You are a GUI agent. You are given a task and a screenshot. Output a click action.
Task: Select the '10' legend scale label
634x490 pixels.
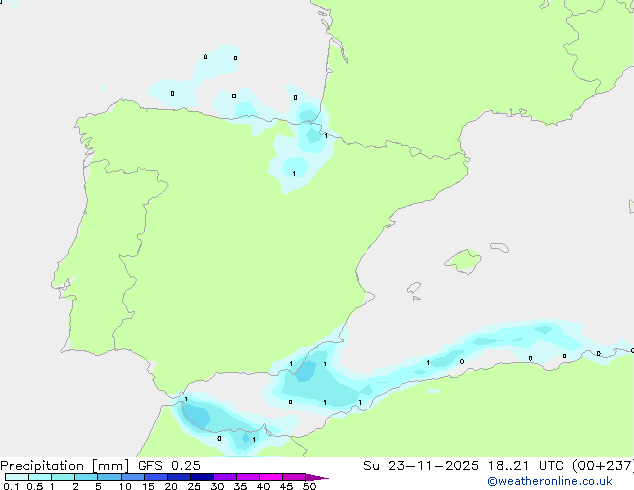click(x=125, y=486)
